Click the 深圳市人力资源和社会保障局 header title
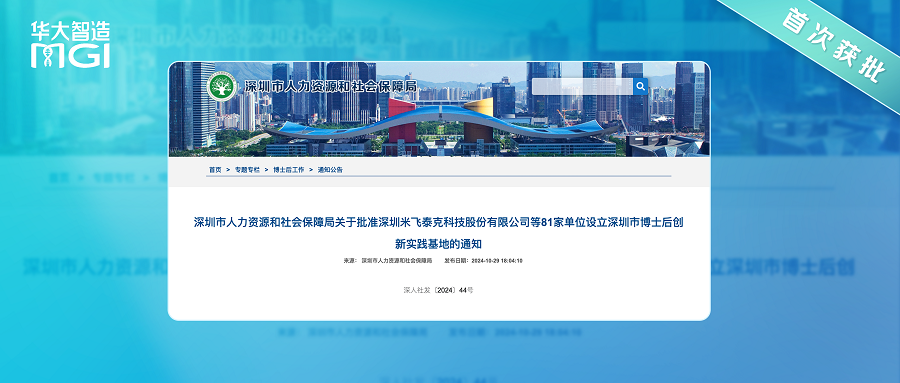Viewport: 900px width, 383px height. tap(331, 88)
